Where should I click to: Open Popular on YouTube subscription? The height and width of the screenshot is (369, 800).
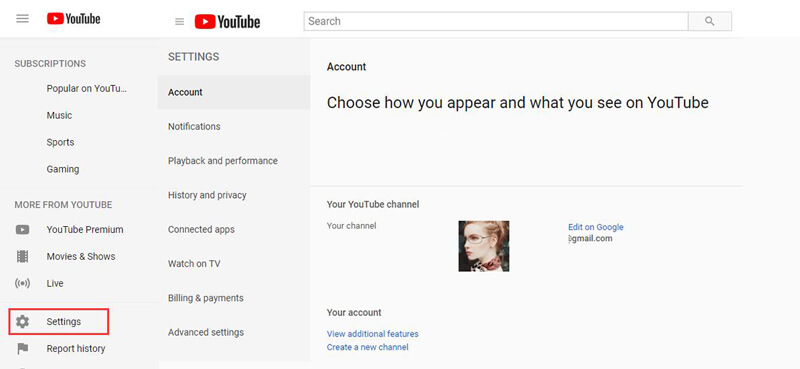(87, 88)
